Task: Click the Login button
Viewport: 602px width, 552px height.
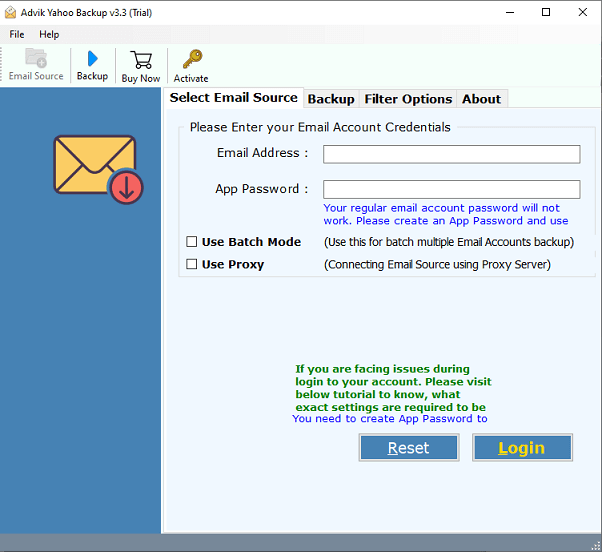Action: pyautogui.click(x=522, y=448)
